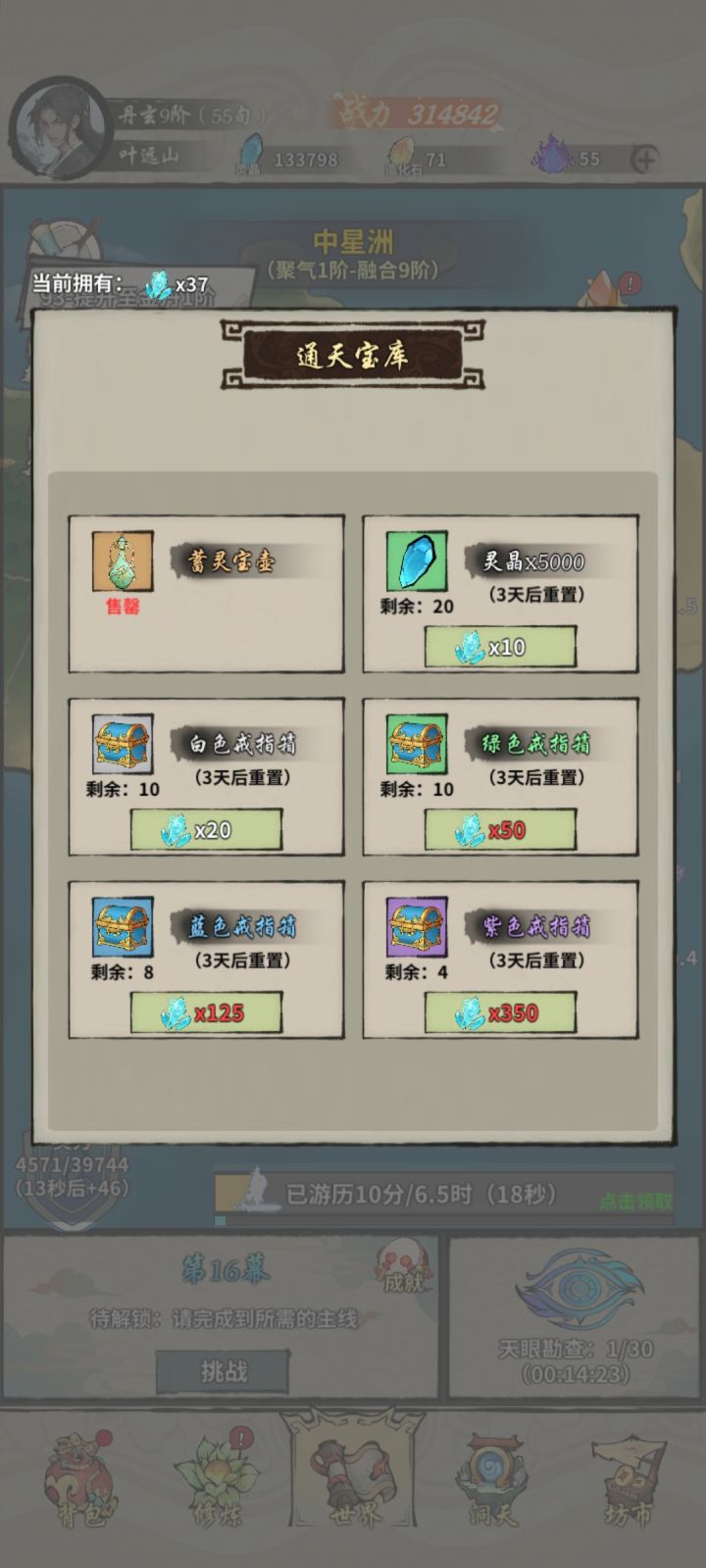Tap the 蓄灵宝壶 vase item icon
This screenshot has height=1568, width=706.
pos(123,562)
